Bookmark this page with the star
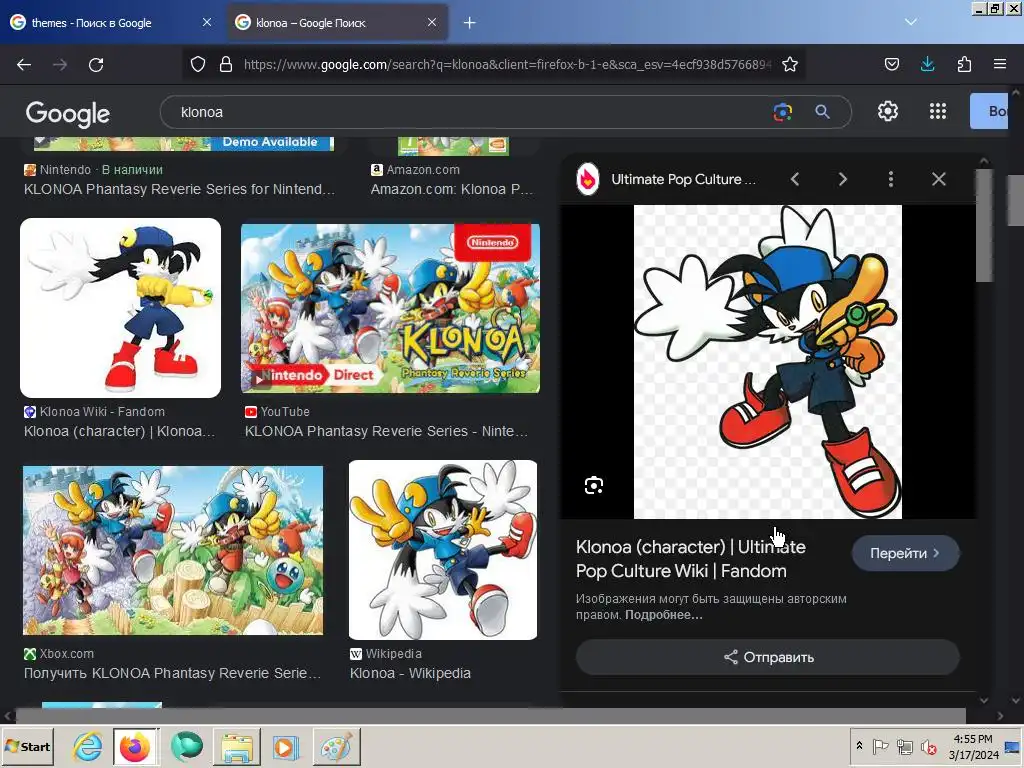The image size is (1024, 768). pyautogui.click(x=790, y=64)
